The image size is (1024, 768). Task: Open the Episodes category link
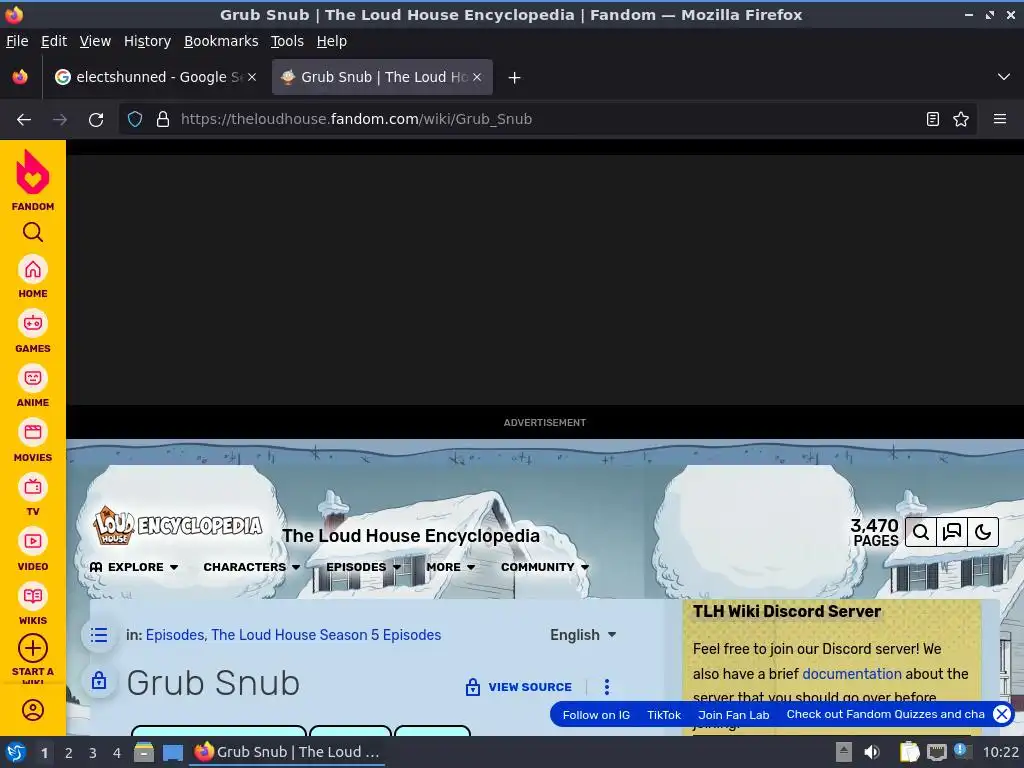point(174,635)
